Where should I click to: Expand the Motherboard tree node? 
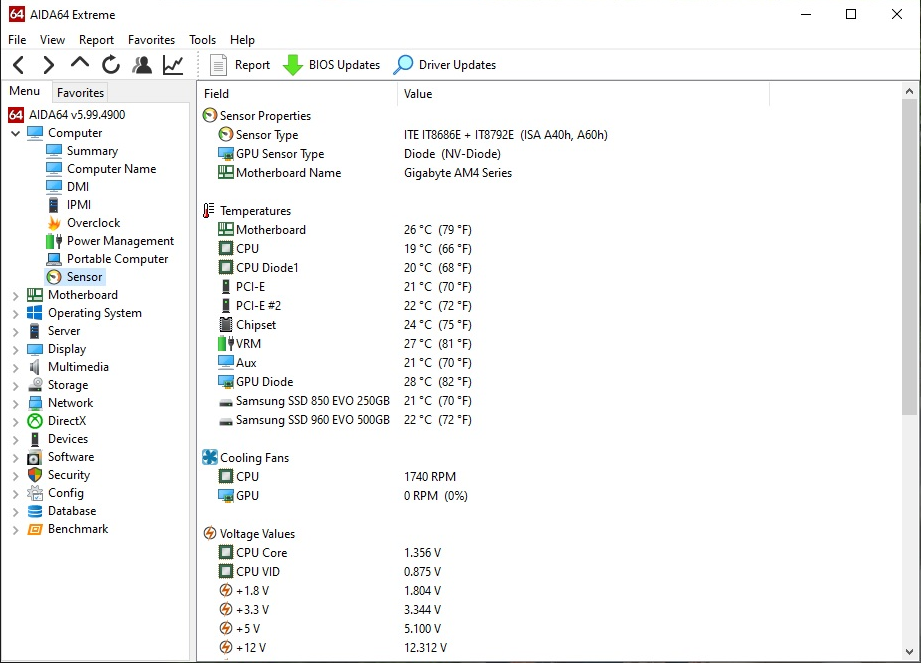15,295
